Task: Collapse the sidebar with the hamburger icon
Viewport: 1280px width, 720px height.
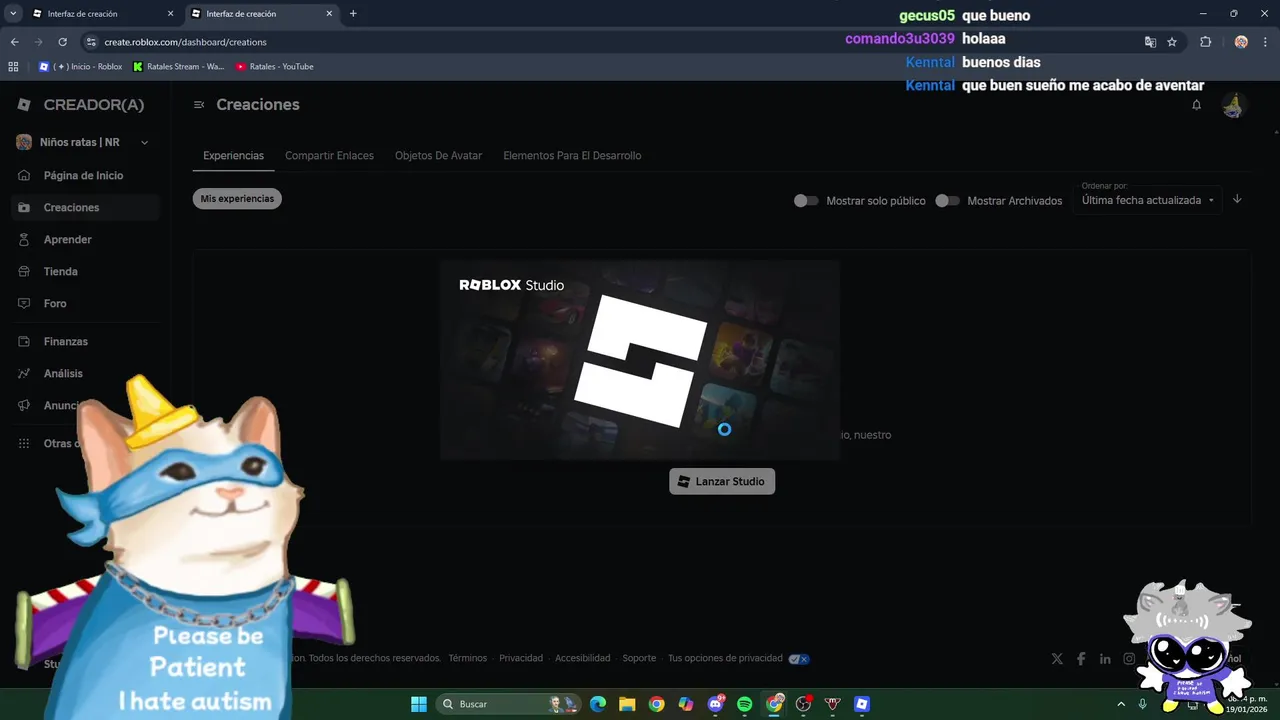Action: click(x=199, y=105)
